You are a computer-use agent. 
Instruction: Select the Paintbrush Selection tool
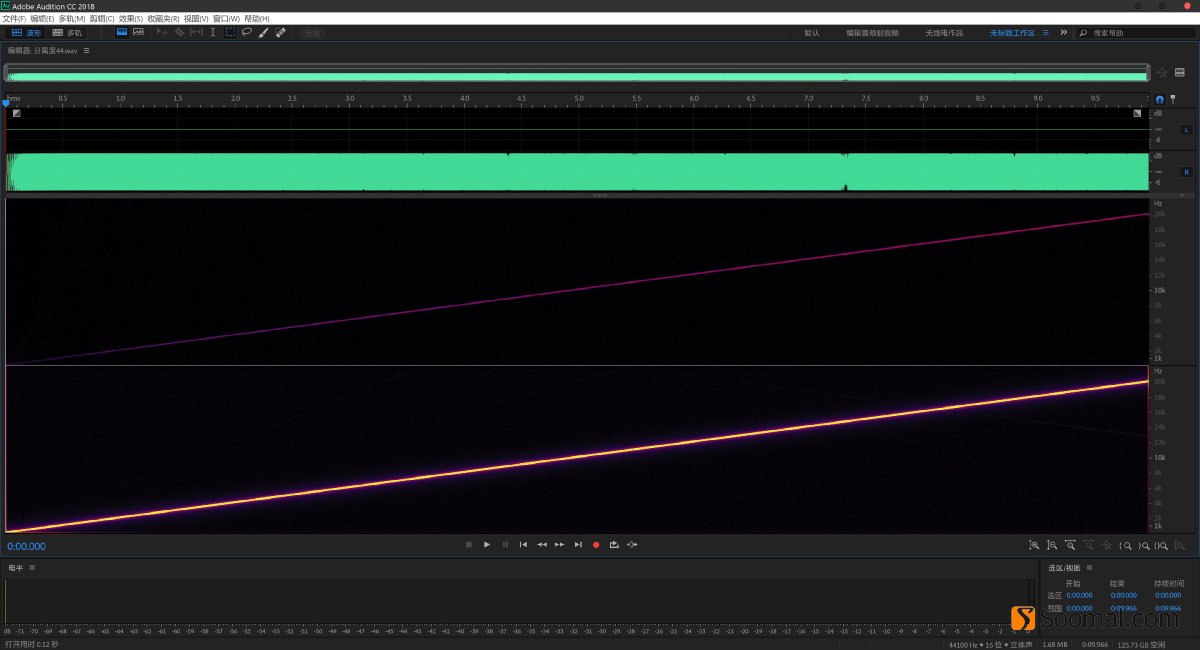pos(263,32)
